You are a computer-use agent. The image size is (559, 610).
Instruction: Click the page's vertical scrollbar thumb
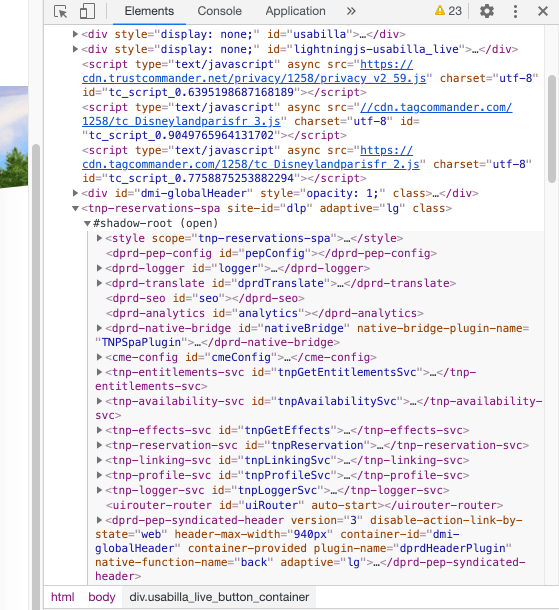[x=36, y=377]
